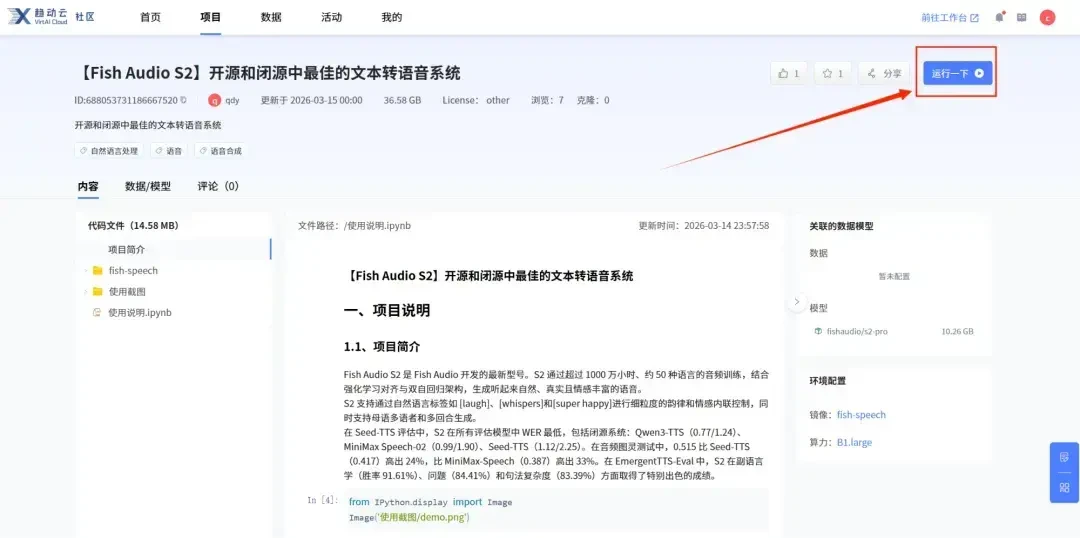The width and height of the screenshot is (1080, 538).
Task: Select 项目简介 in file tree
Action: [x=127, y=249]
